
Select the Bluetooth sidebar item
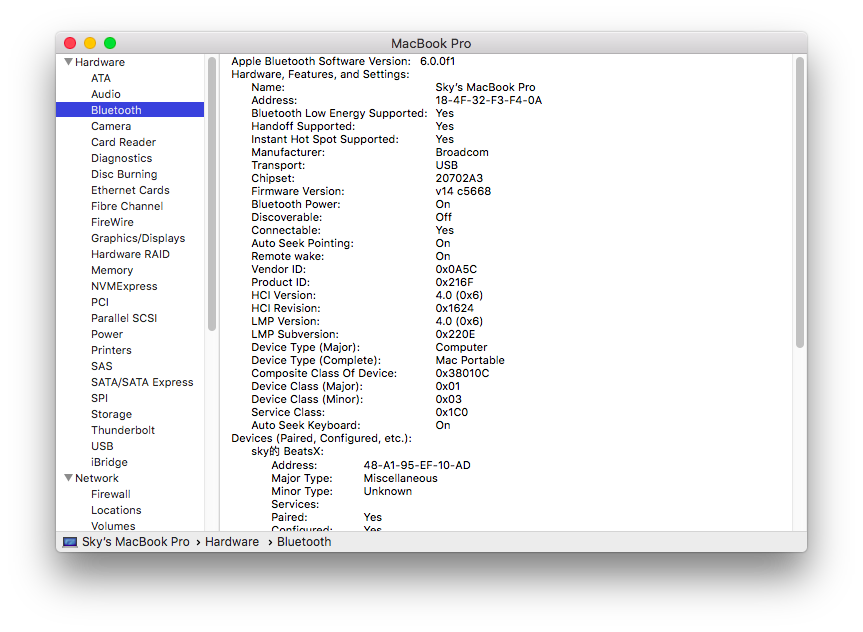tap(130, 110)
